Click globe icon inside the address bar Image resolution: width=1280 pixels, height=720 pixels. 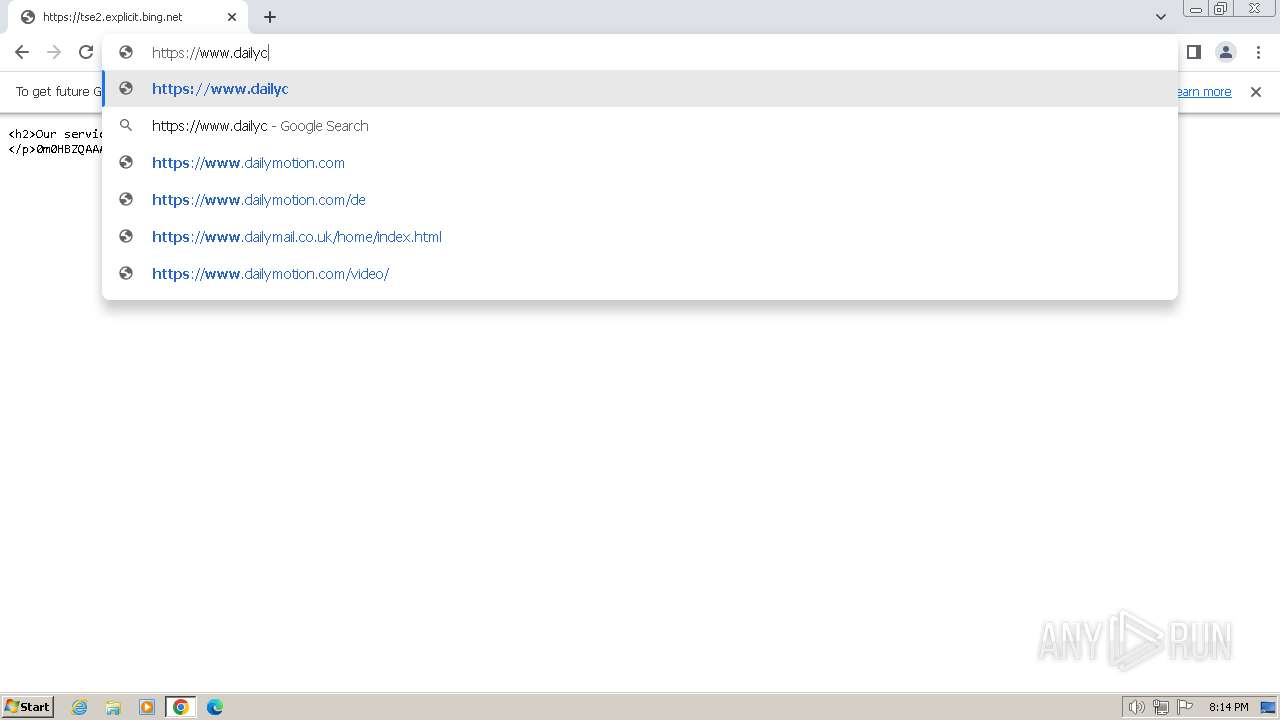(126, 52)
